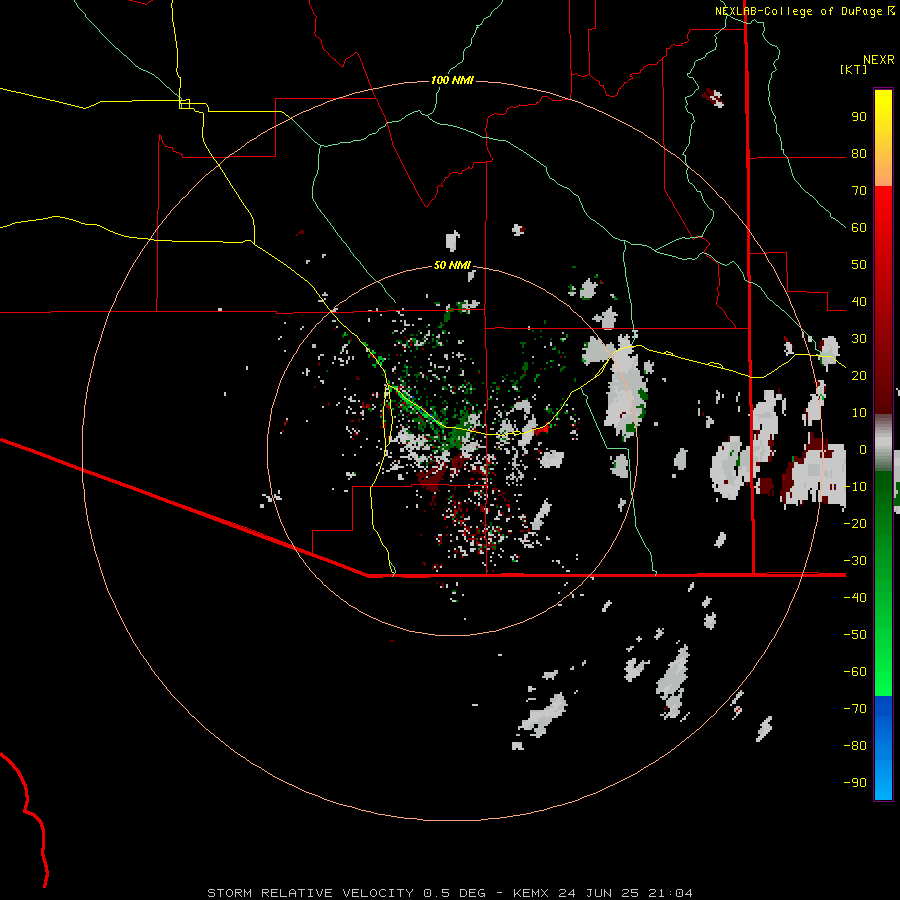Select the positive 90 knot scale label
The width and height of the screenshot is (900, 900).
click(859, 117)
